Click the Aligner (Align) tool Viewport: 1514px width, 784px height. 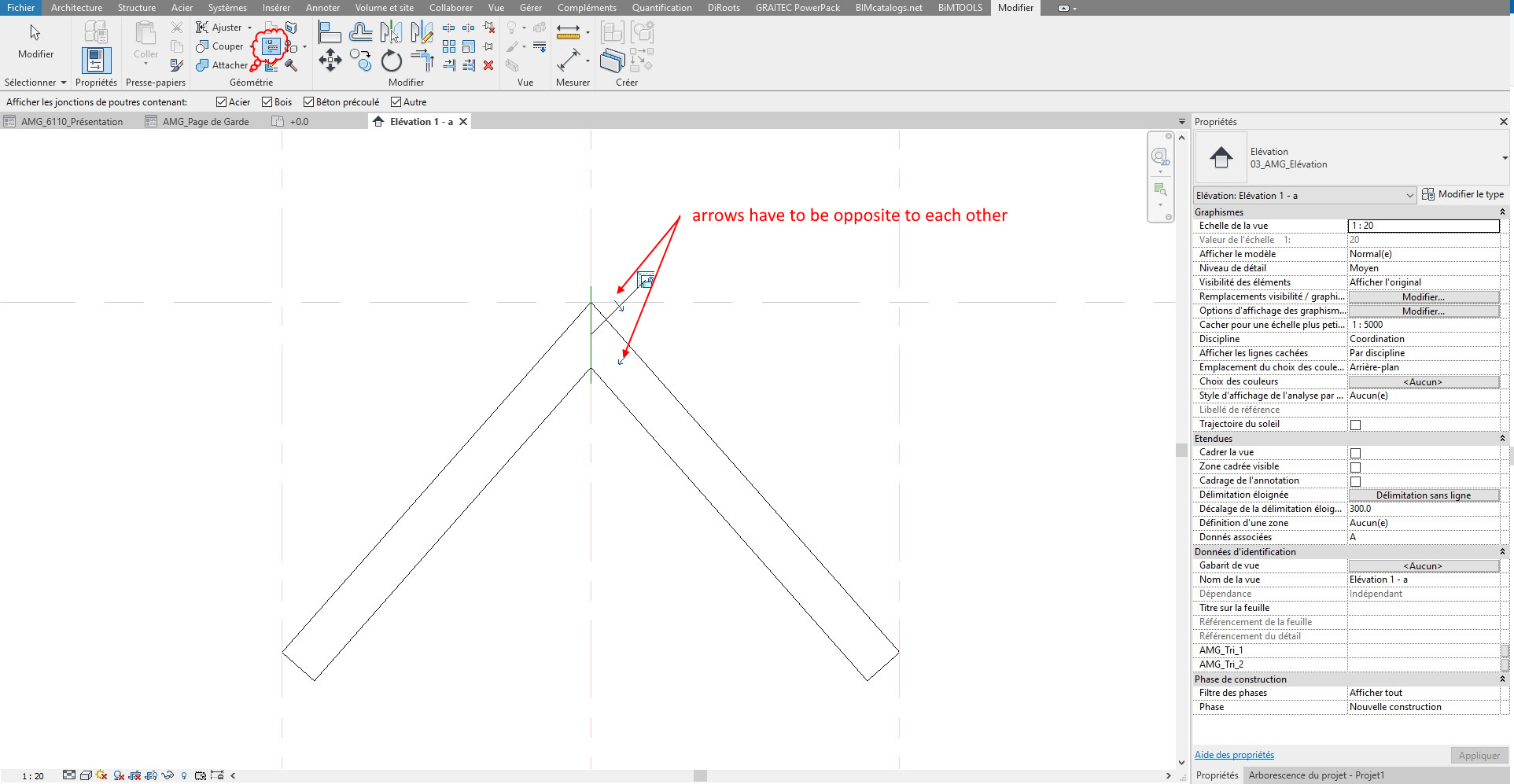tap(330, 31)
